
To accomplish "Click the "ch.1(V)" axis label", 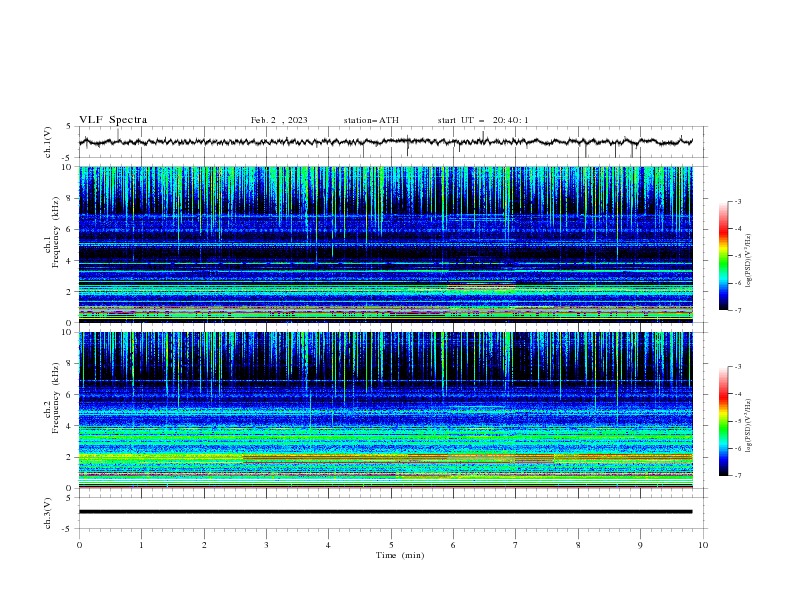I will pyautogui.click(x=48, y=142).
